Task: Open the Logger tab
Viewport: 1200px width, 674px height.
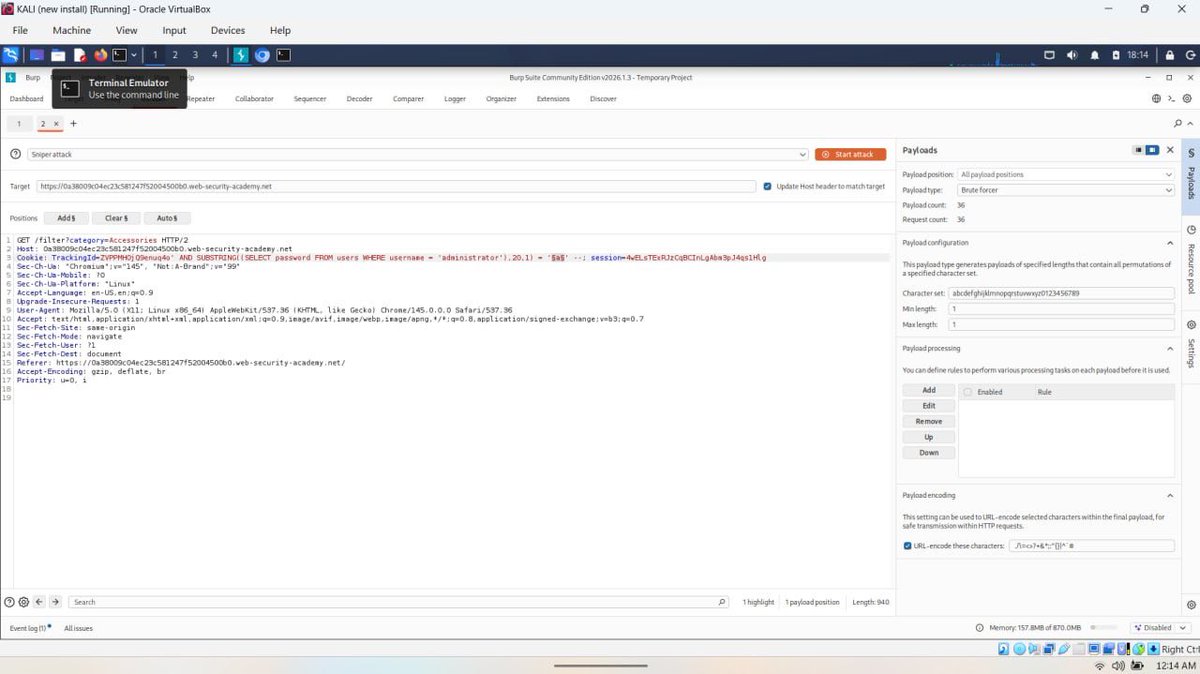Action: 455,99
